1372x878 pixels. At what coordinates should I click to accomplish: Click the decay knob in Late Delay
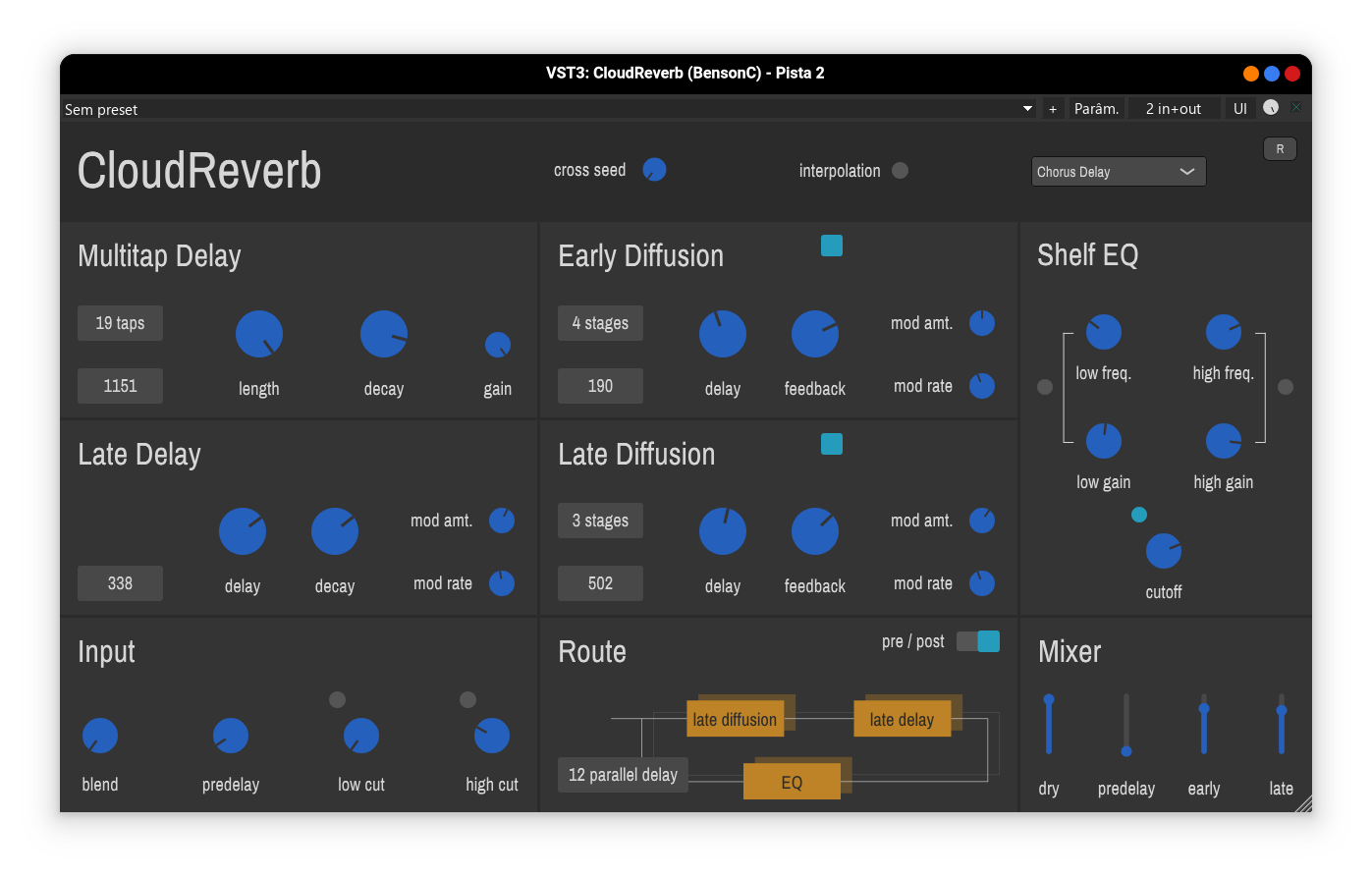point(334,530)
